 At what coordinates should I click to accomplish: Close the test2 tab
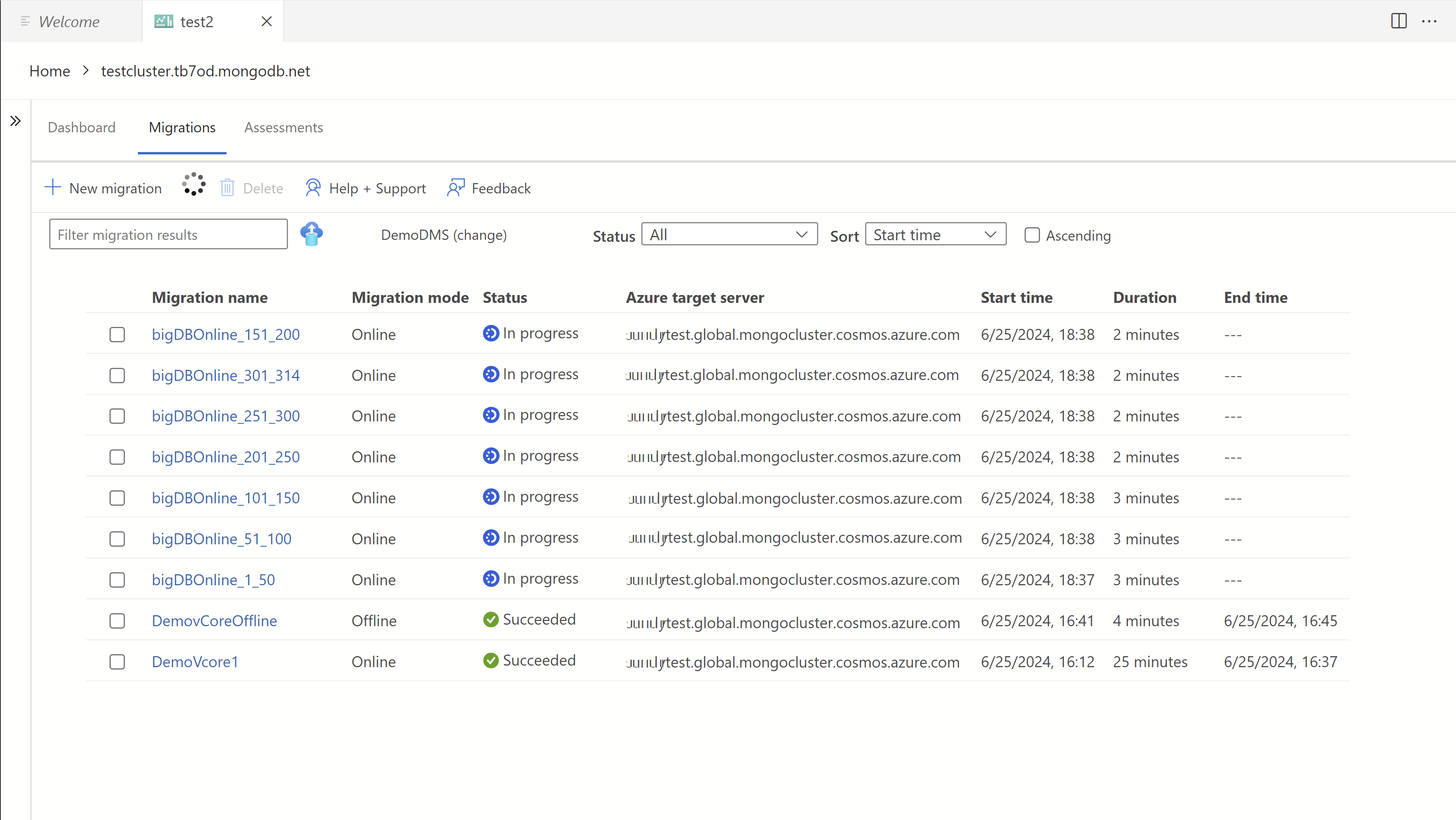(x=267, y=22)
